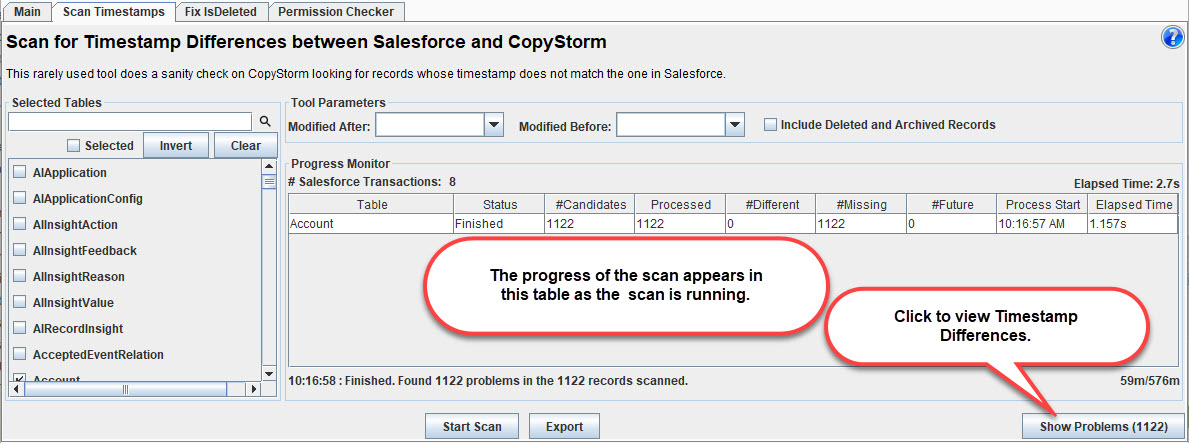Check the AIApplication table checkbox
The image size is (1189, 443).
(21, 172)
